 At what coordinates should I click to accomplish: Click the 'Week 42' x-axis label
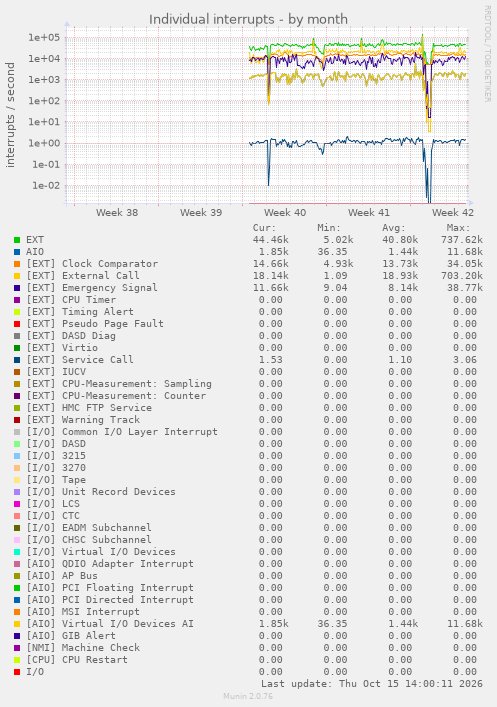click(x=453, y=212)
